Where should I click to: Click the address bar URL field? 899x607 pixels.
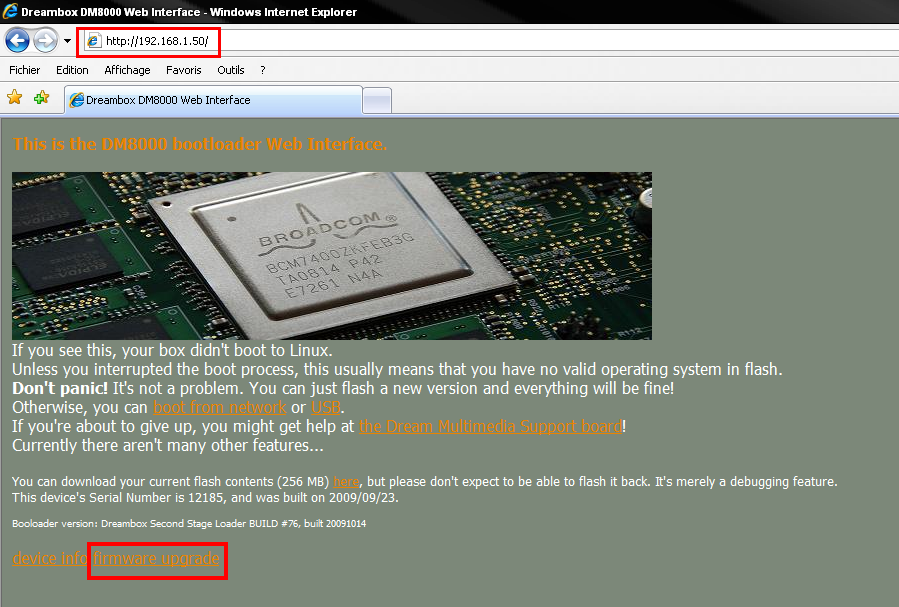[x=493, y=41]
